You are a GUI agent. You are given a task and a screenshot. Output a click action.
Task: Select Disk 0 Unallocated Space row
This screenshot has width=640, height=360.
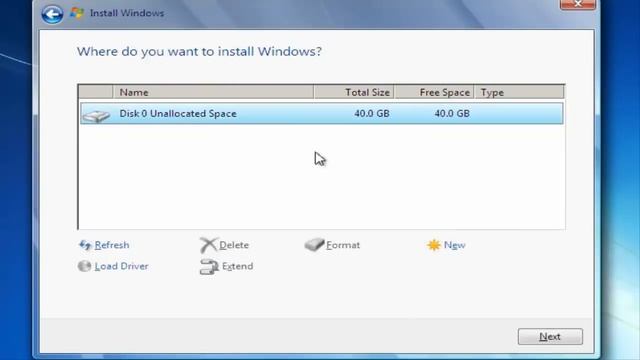pyautogui.click(x=322, y=113)
